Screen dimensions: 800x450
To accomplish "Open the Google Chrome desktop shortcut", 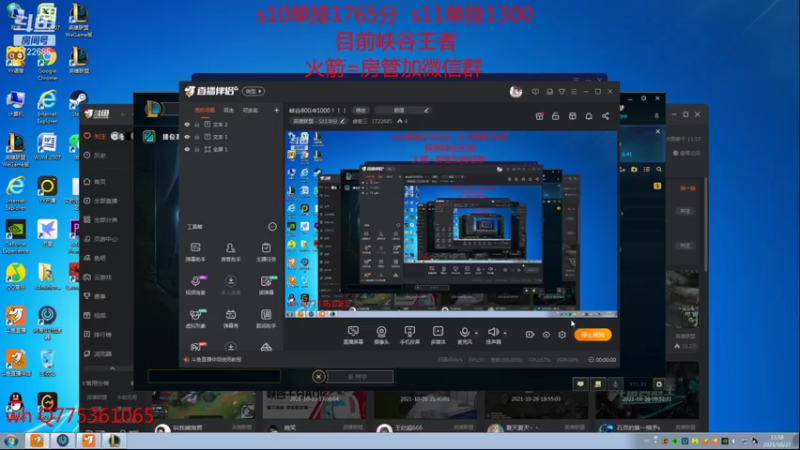I will pos(47,64).
